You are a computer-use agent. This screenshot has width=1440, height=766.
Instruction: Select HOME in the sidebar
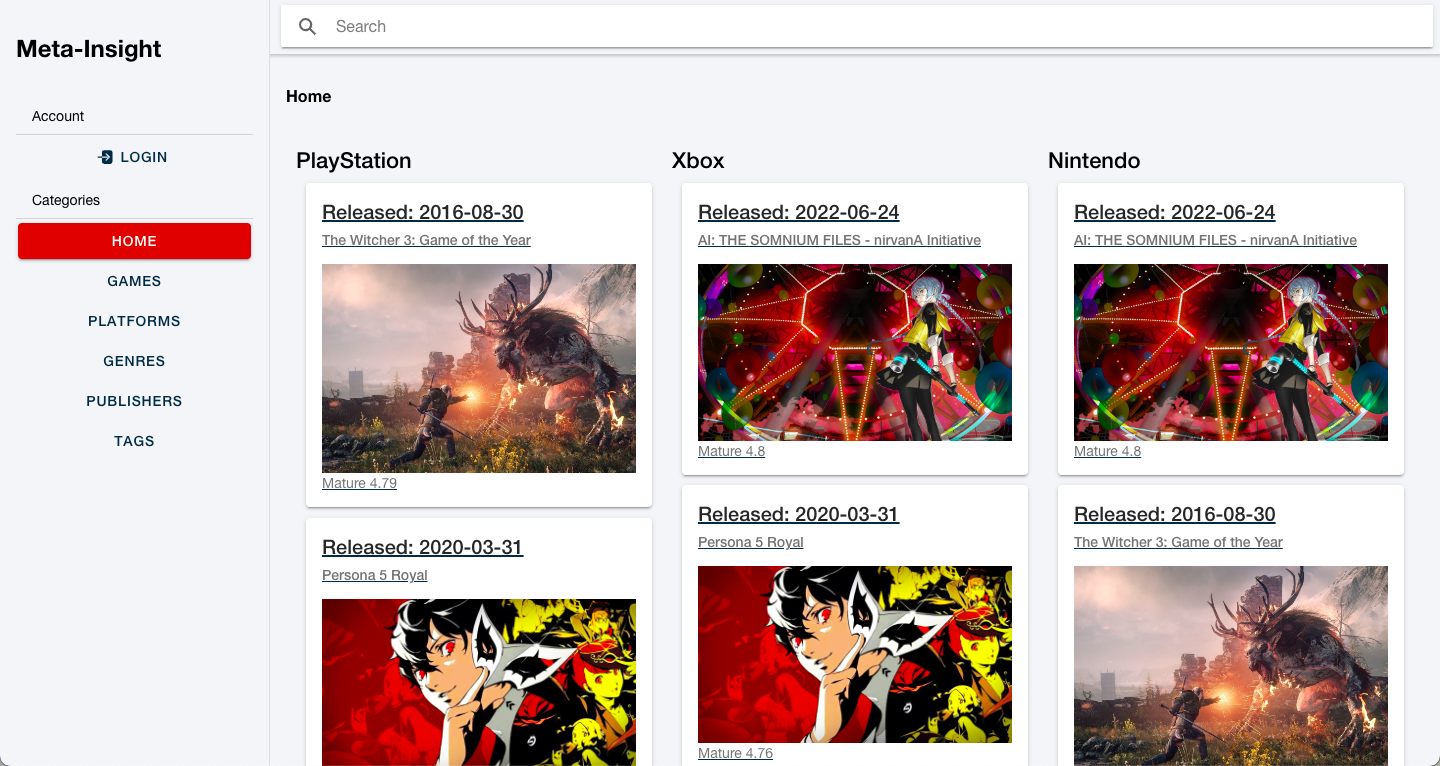[134, 241]
